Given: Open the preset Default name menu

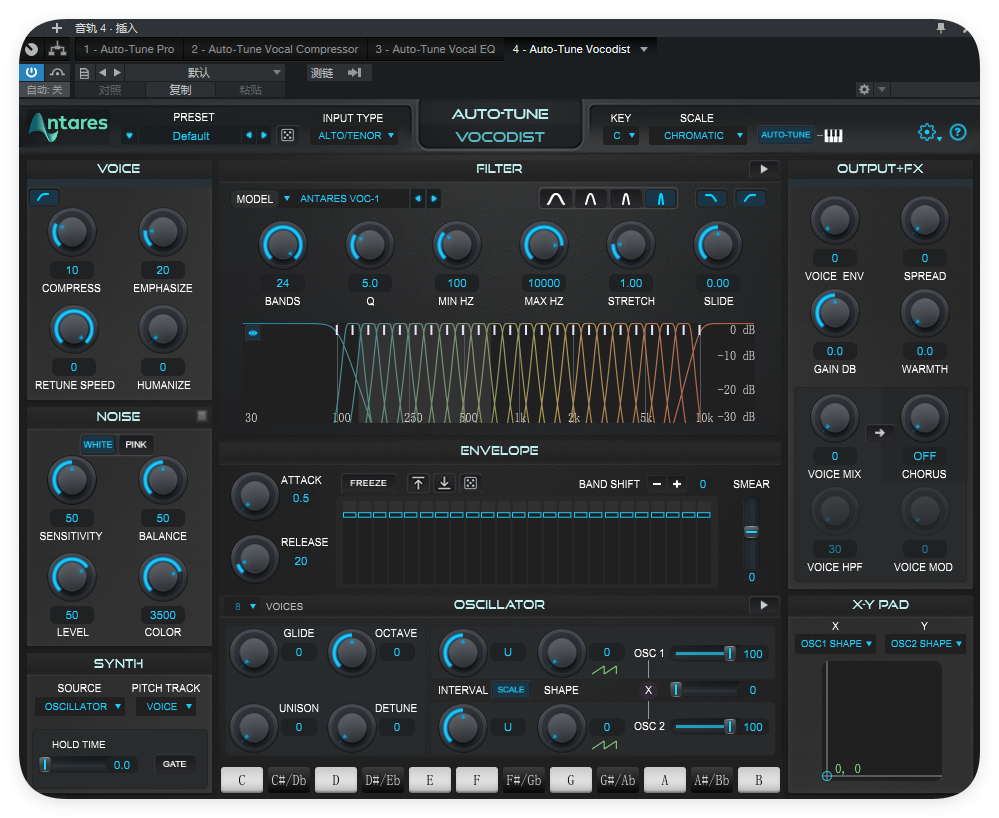Looking at the screenshot, I should tap(190, 136).
